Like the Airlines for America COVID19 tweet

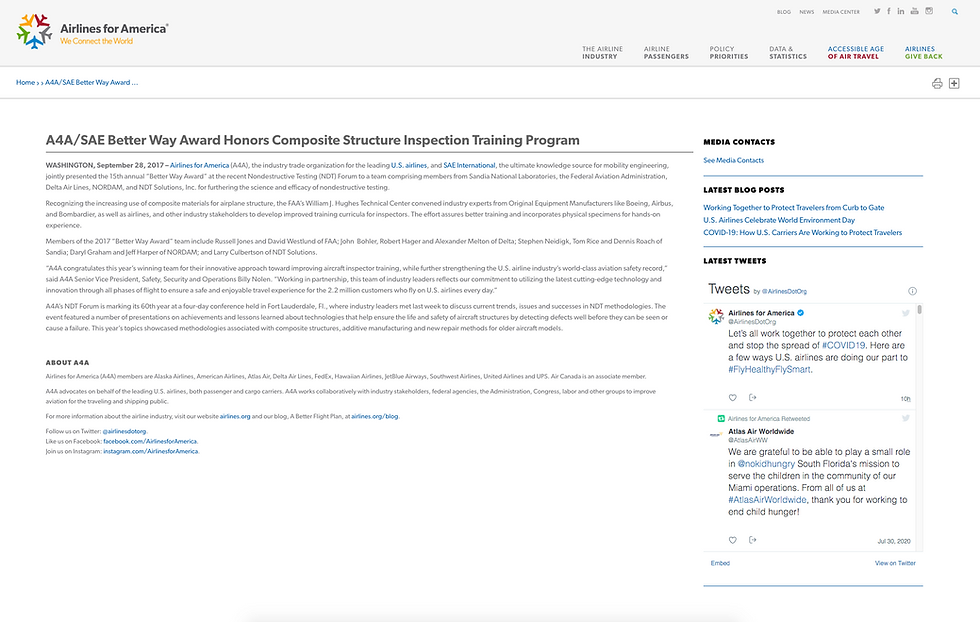(x=732, y=398)
